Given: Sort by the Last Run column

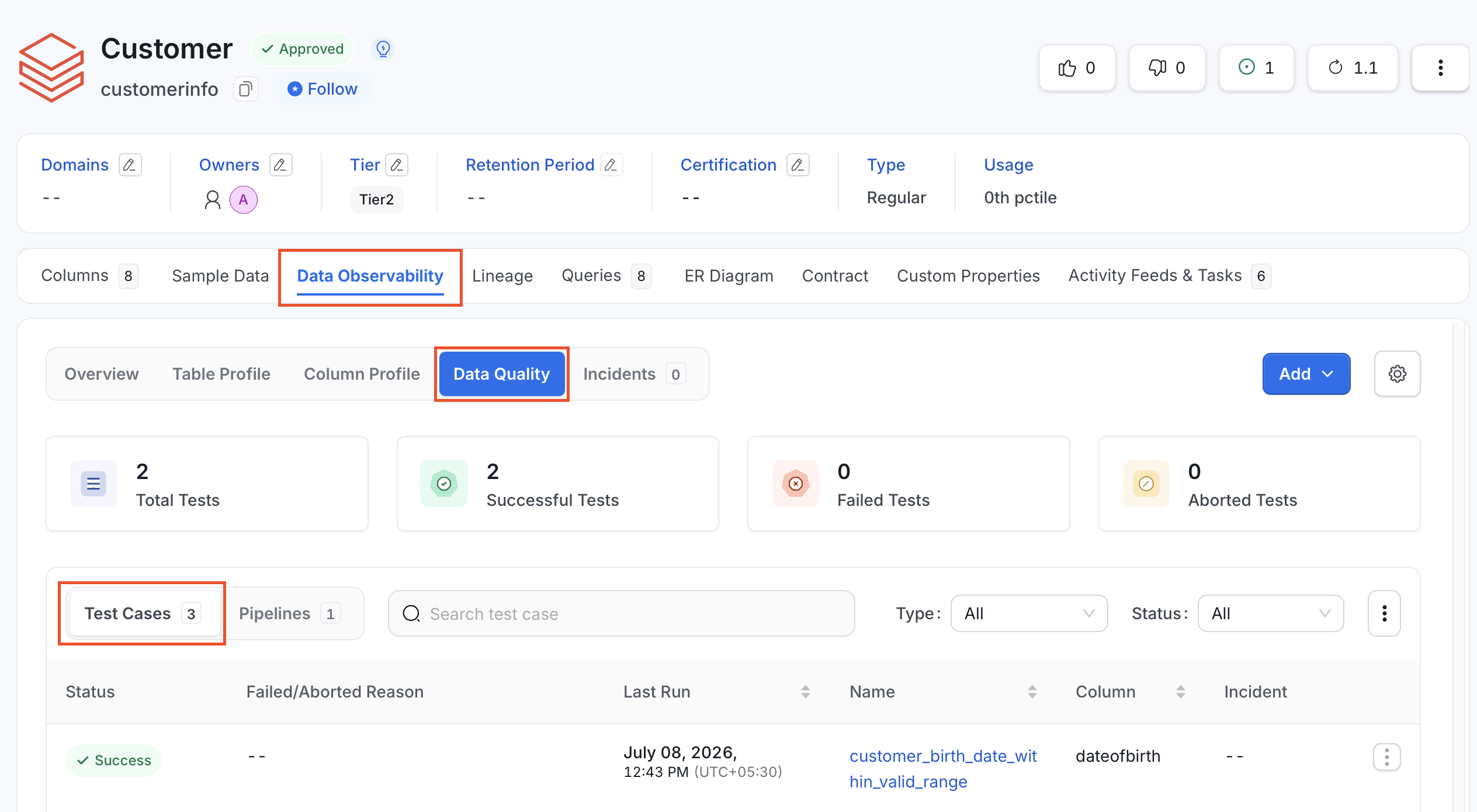Looking at the screenshot, I should coord(805,692).
